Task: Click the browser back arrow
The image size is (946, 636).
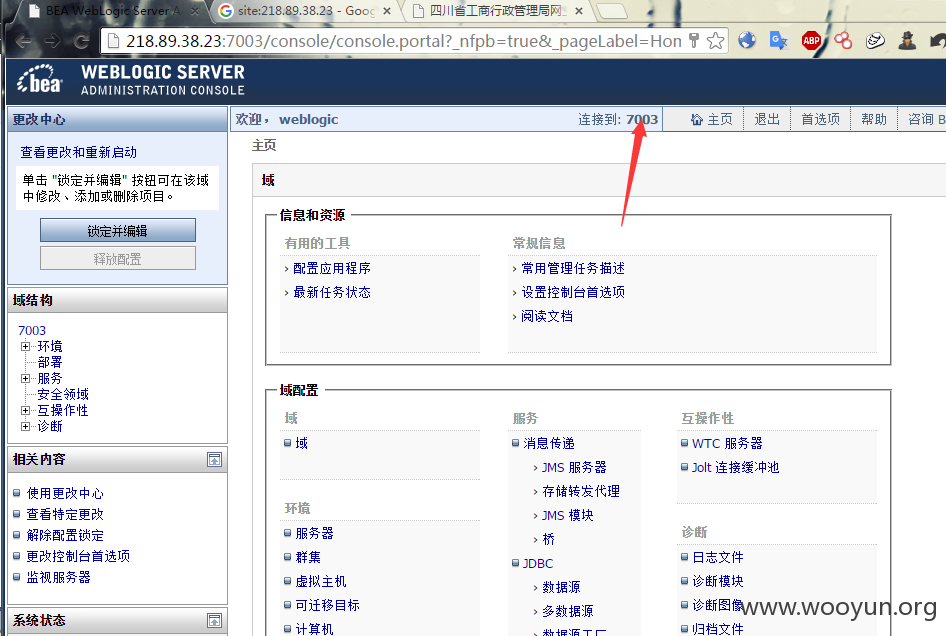Action: 24,41
